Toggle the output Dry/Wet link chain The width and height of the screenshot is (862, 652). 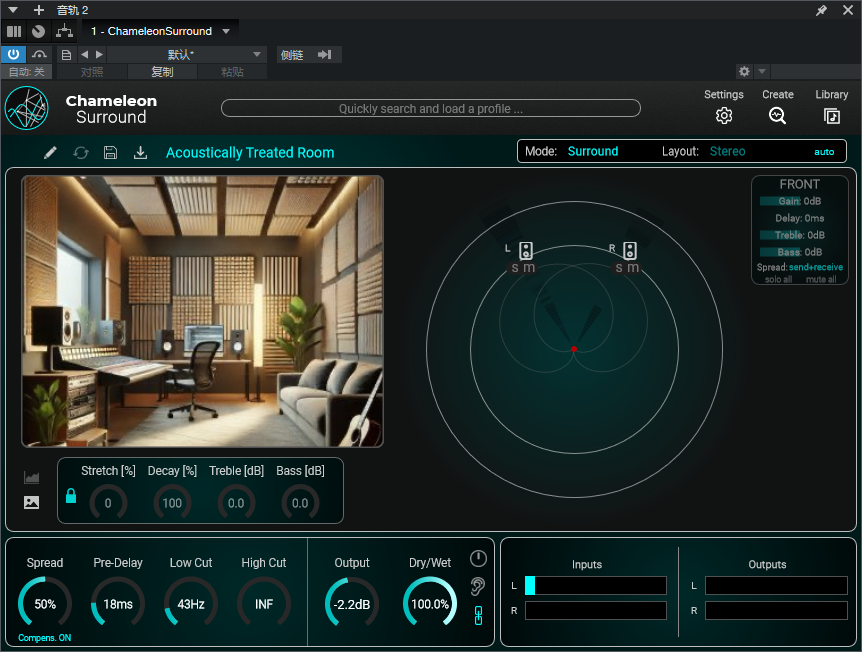[x=478, y=616]
